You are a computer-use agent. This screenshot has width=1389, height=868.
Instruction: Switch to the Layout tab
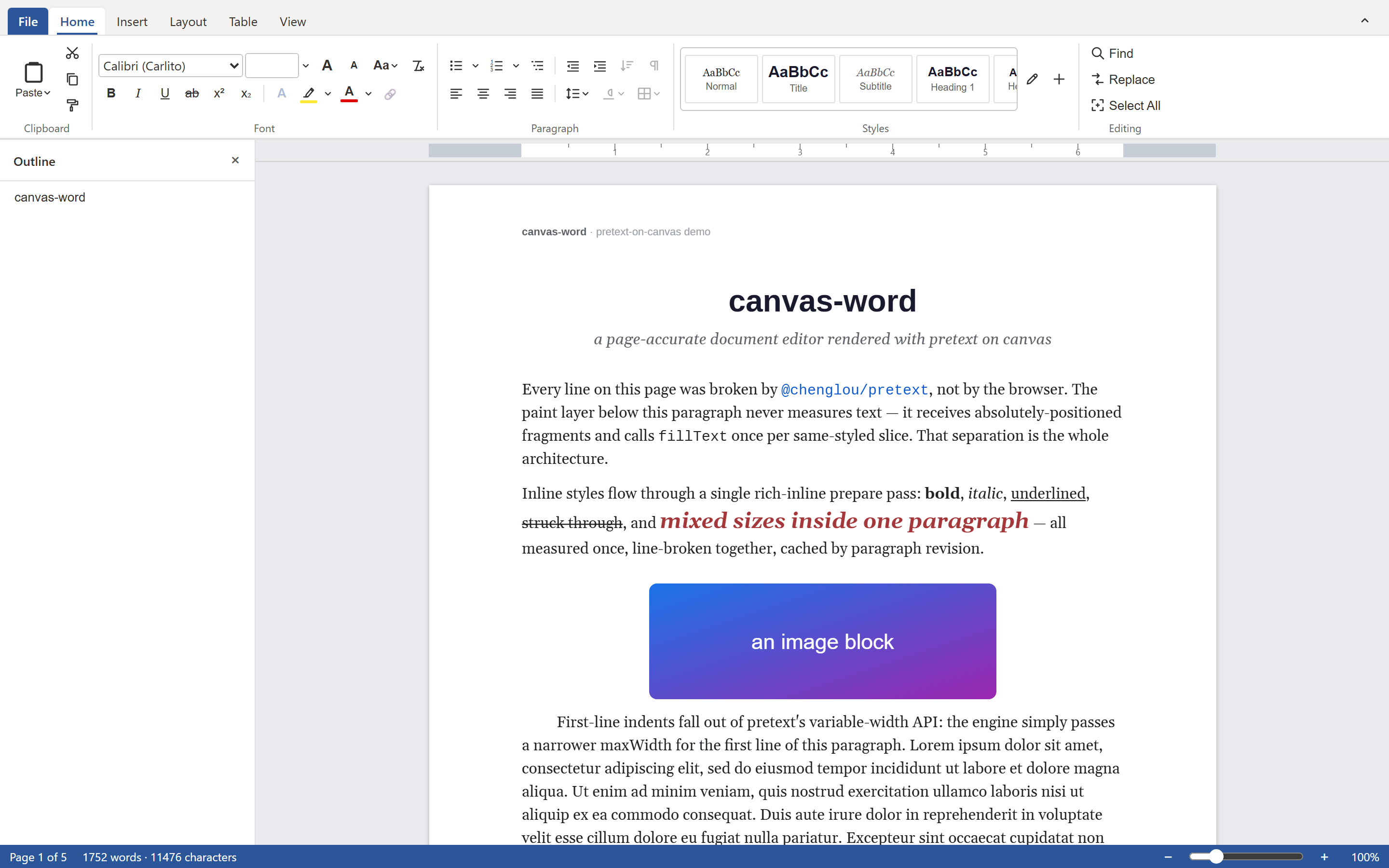(188, 21)
